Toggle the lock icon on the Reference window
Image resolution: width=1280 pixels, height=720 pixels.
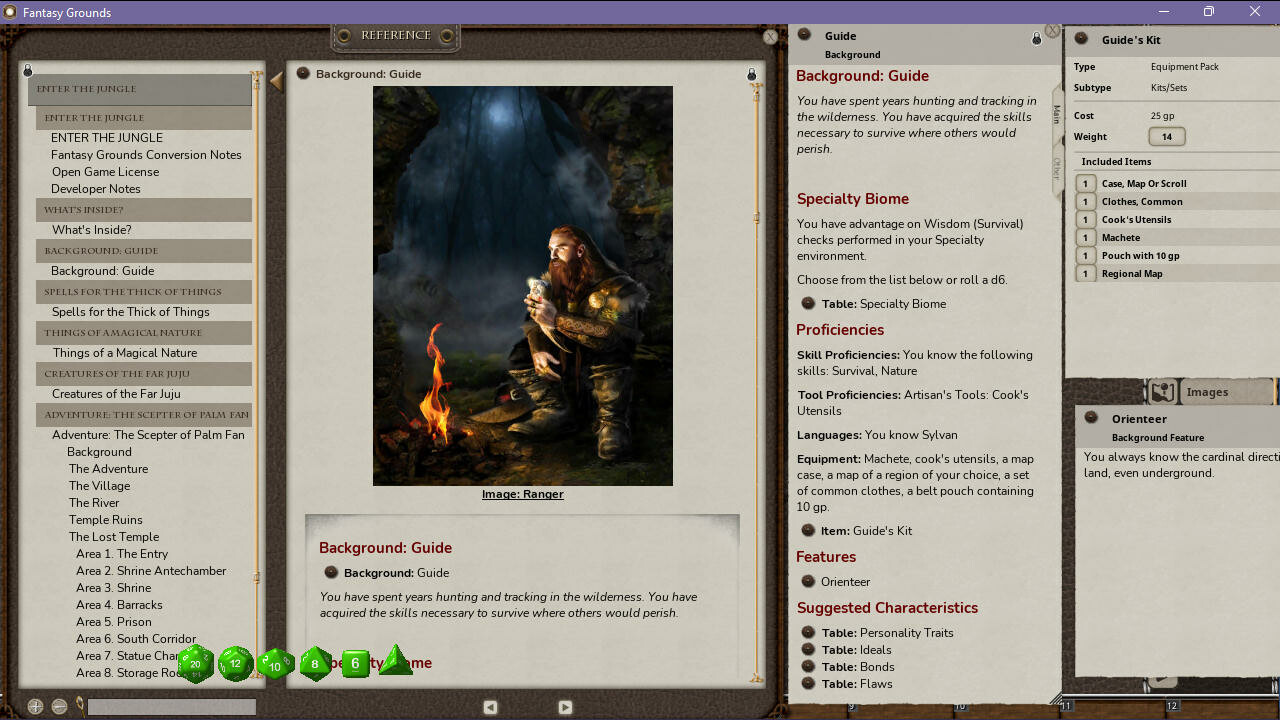coord(751,73)
